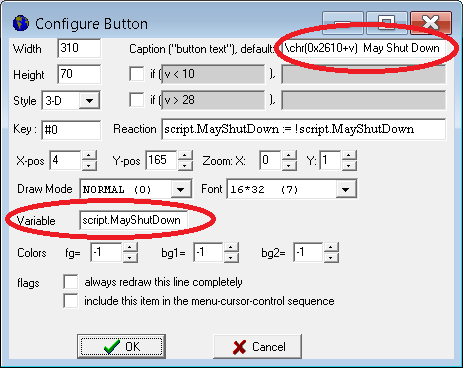The image size is (463, 368).
Task: Decrease the Y-pos value with down arrow
Action: tap(185, 165)
